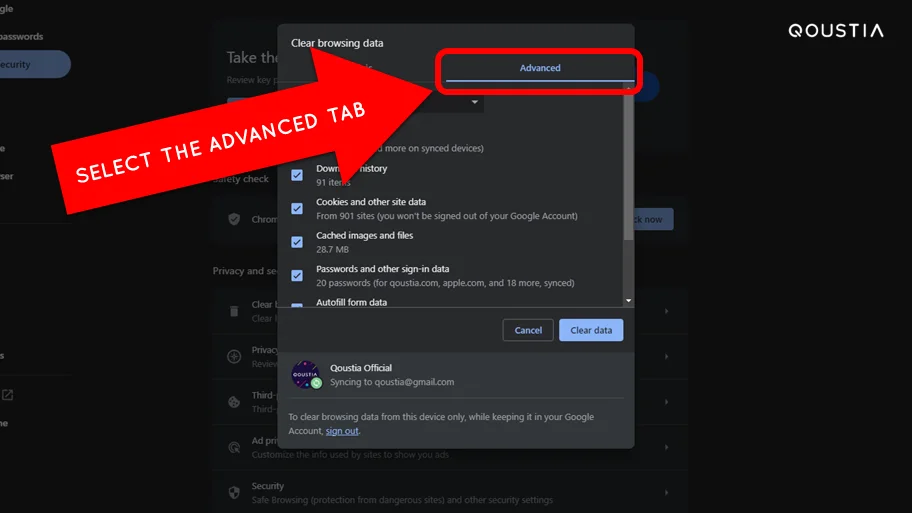Click the Qoustia Official profile avatar
The image size is (912, 513).
(306, 375)
